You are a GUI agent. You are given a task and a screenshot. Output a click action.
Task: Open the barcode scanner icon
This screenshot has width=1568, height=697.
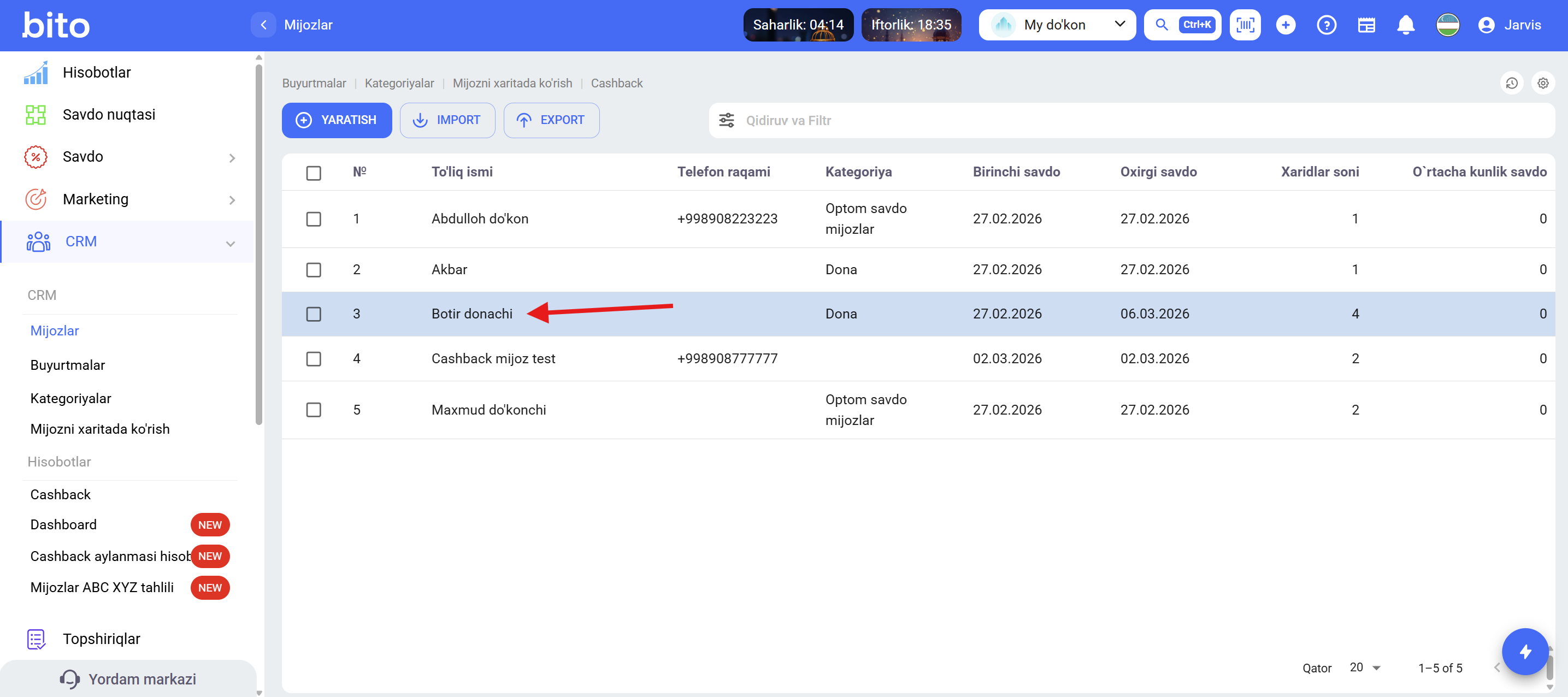click(1245, 25)
